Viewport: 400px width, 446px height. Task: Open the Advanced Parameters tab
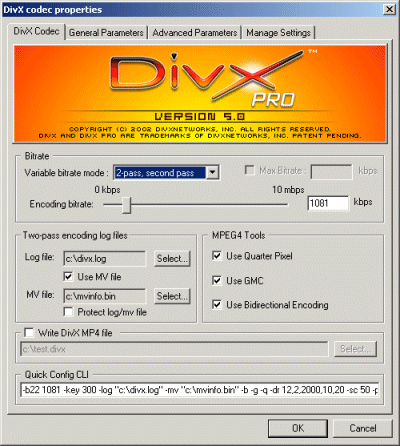coord(195,33)
